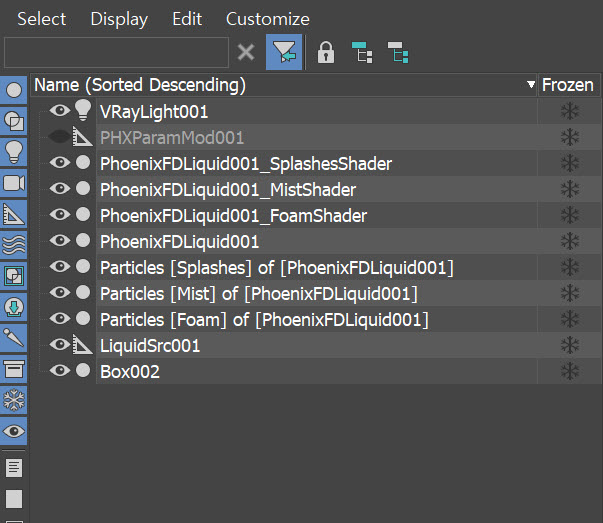The image size is (603, 523).
Task: Select VRayLight001 in the list
Action: [154, 112]
